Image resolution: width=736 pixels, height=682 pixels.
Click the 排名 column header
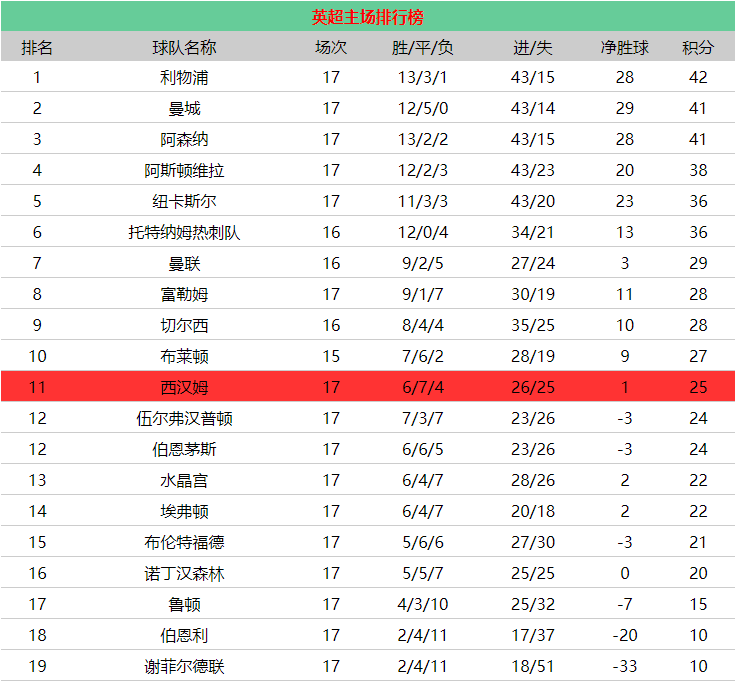[x=37, y=47]
